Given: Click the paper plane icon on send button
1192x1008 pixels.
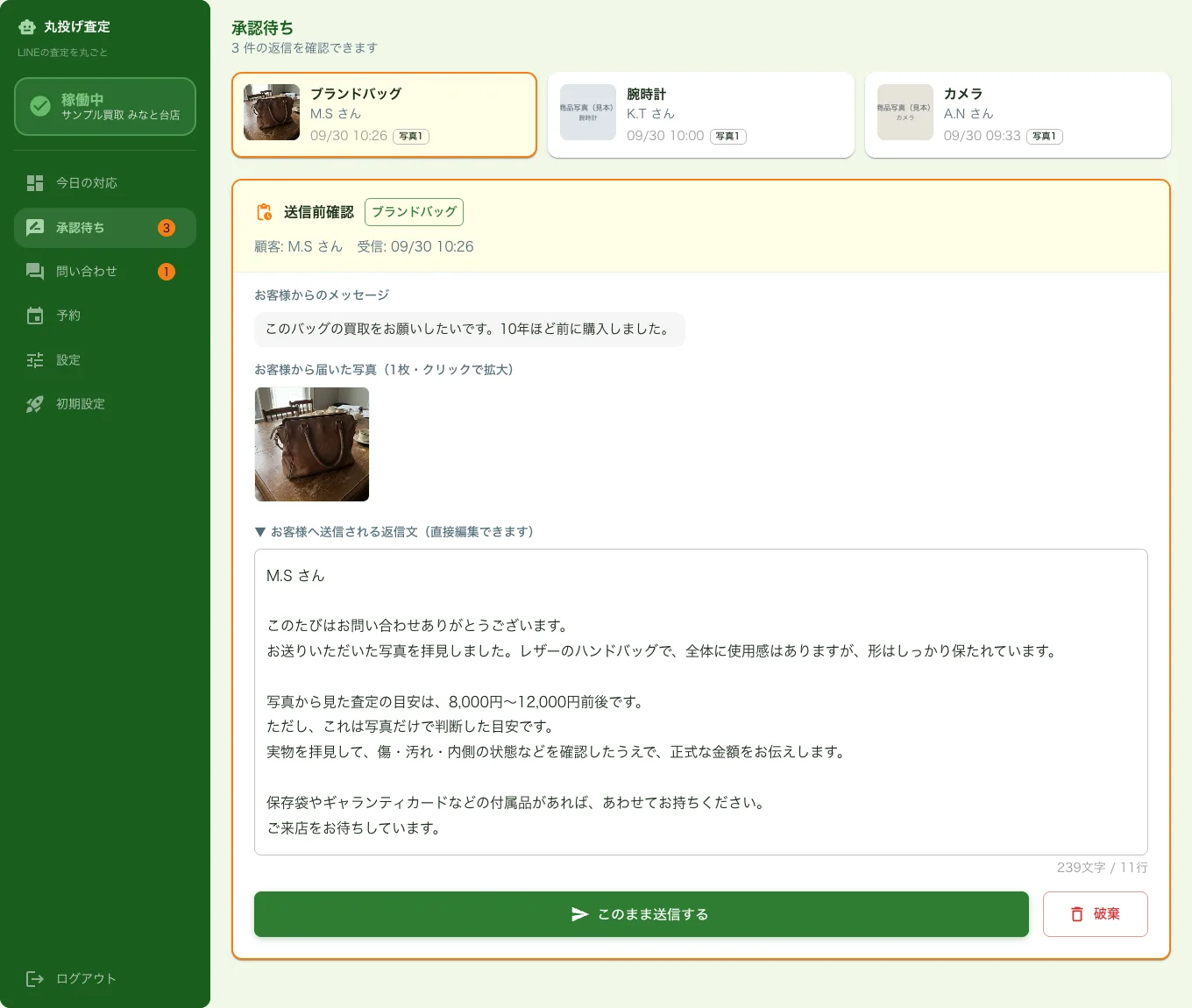Looking at the screenshot, I should click(x=579, y=914).
